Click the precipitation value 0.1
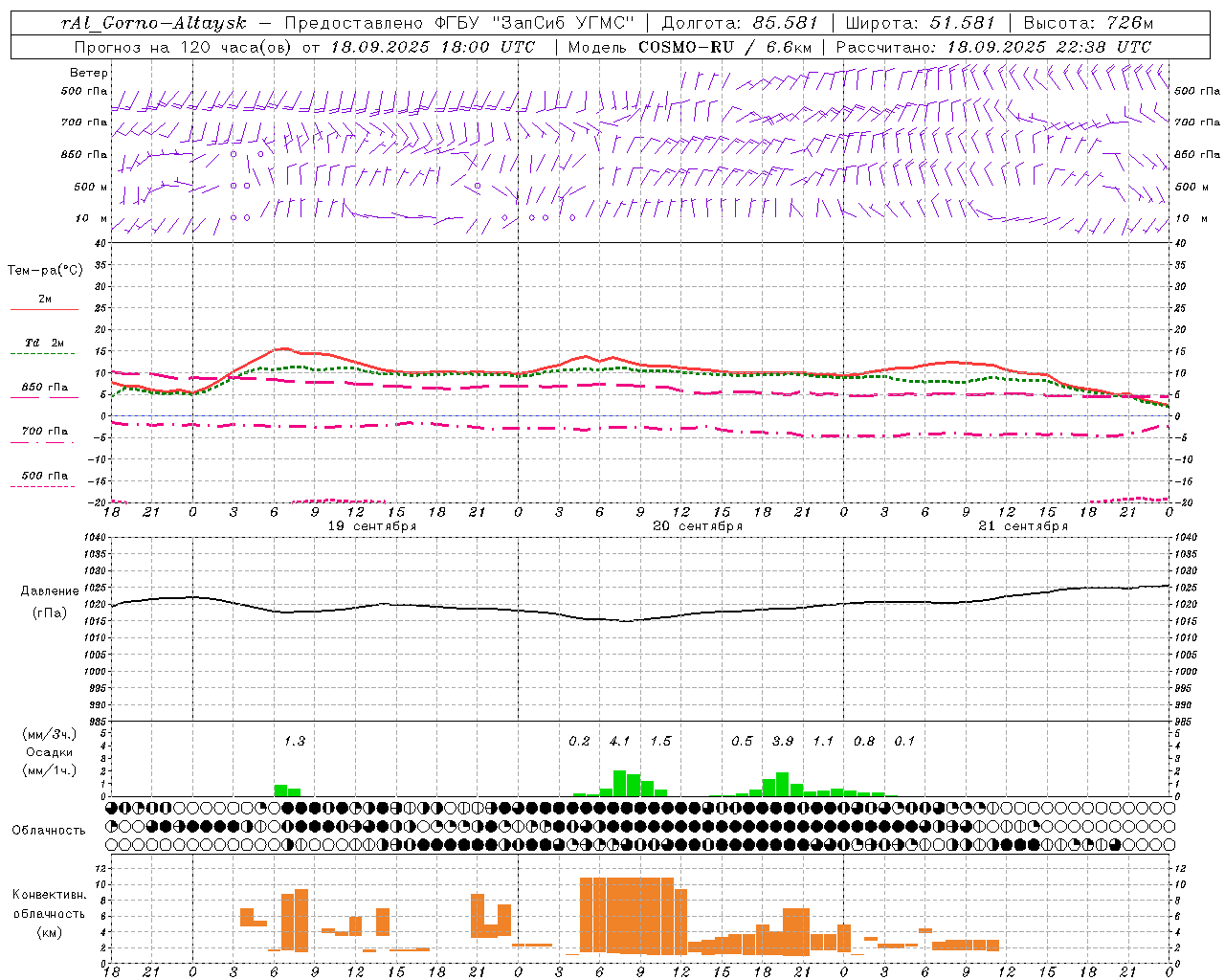Screen dimensions: 1225x980 [x=904, y=741]
